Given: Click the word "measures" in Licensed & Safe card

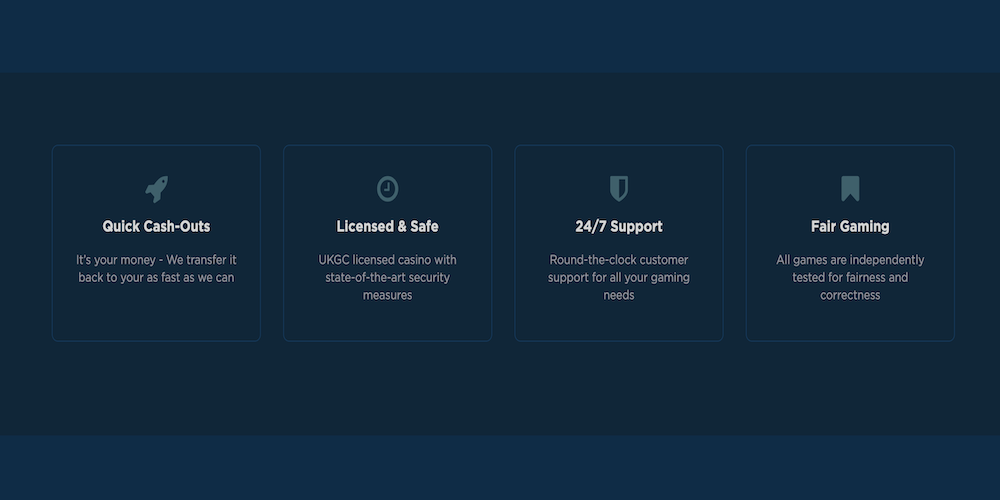Looking at the screenshot, I should [387, 295].
